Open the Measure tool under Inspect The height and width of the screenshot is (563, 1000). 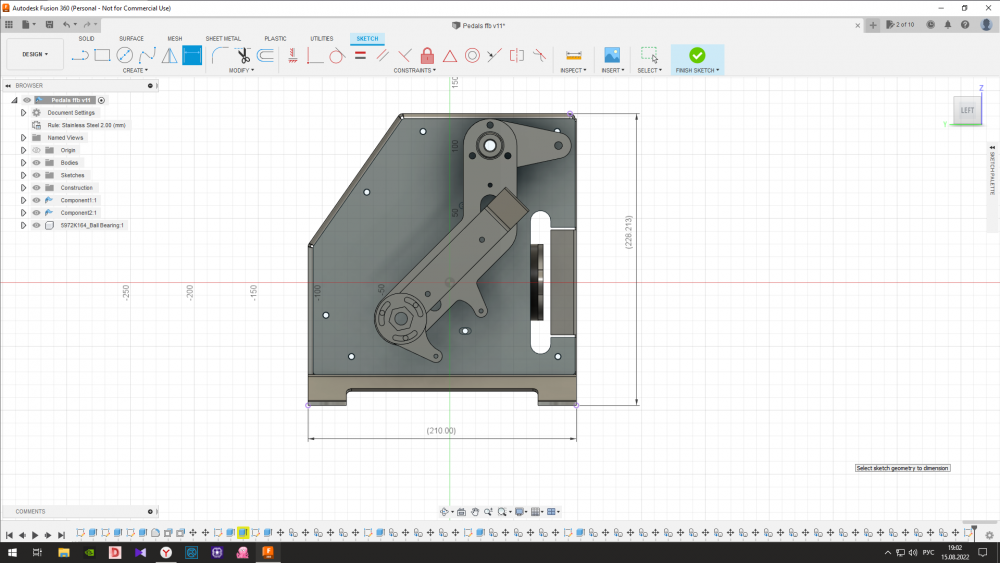pyautogui.click(x=573, y=55)
